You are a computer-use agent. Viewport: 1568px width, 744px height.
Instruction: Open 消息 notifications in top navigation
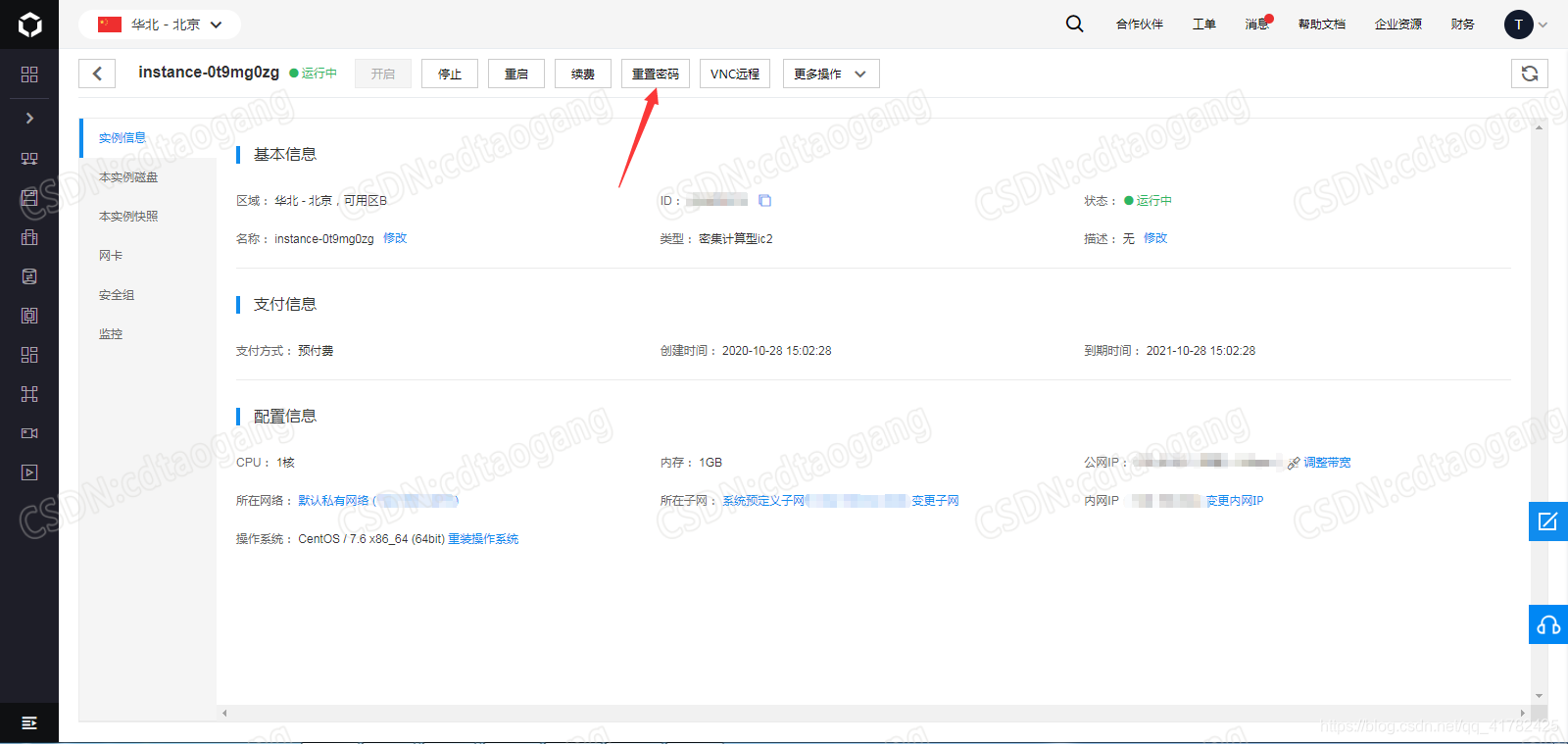(1257, 25)
